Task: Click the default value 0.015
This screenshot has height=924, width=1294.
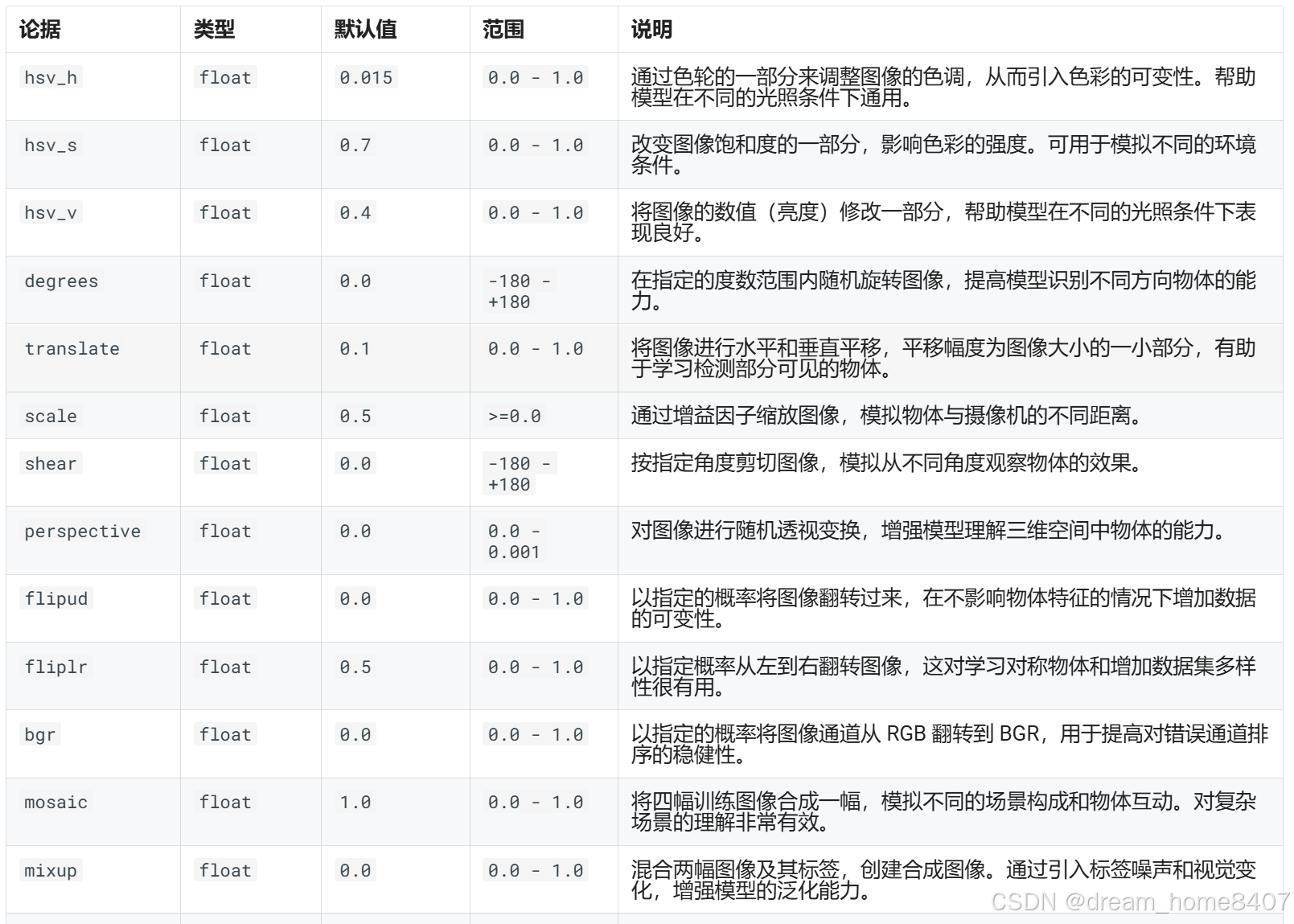Action: (x=366, y=77)
